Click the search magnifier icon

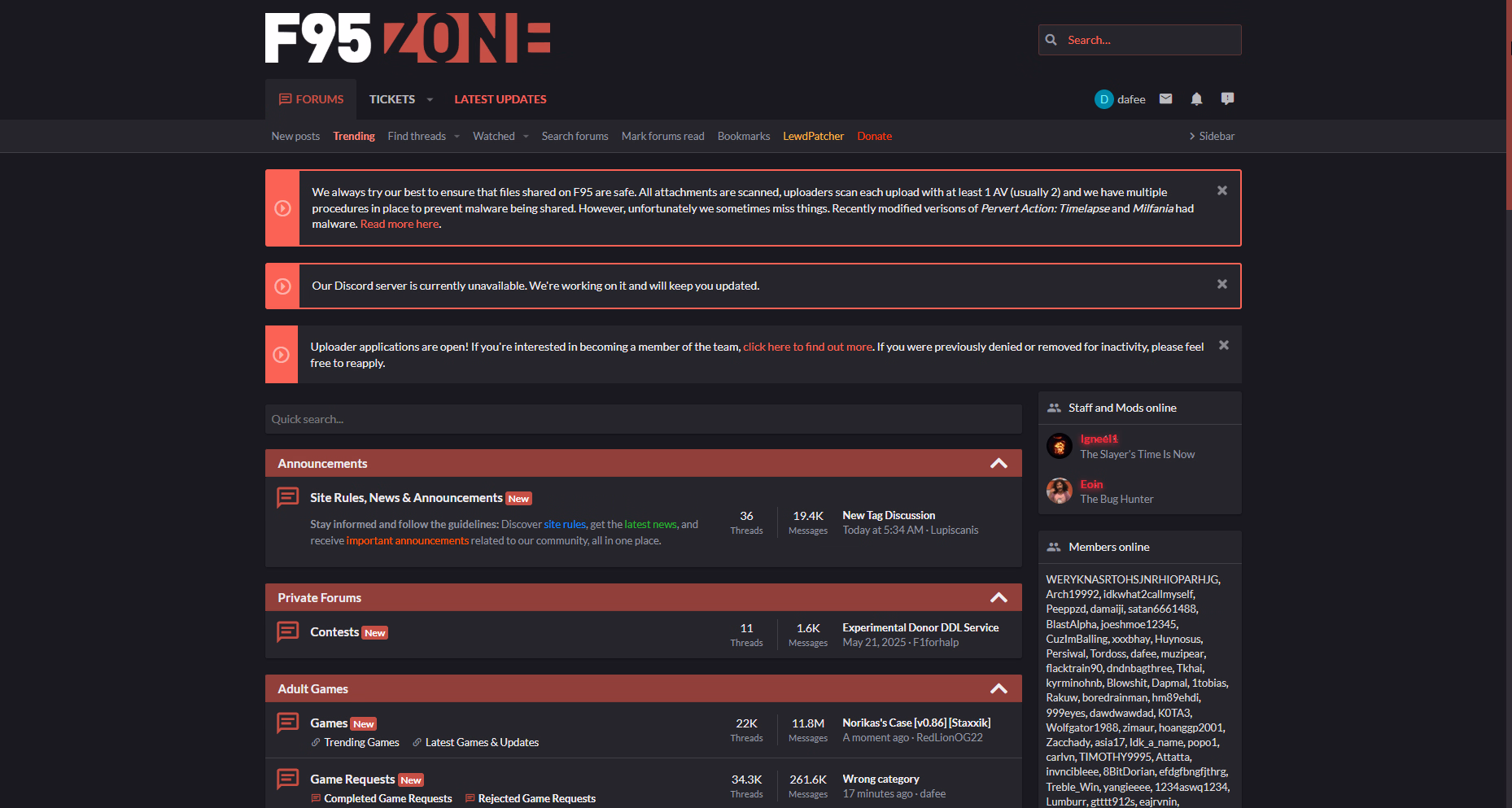tap(1051, 40)
